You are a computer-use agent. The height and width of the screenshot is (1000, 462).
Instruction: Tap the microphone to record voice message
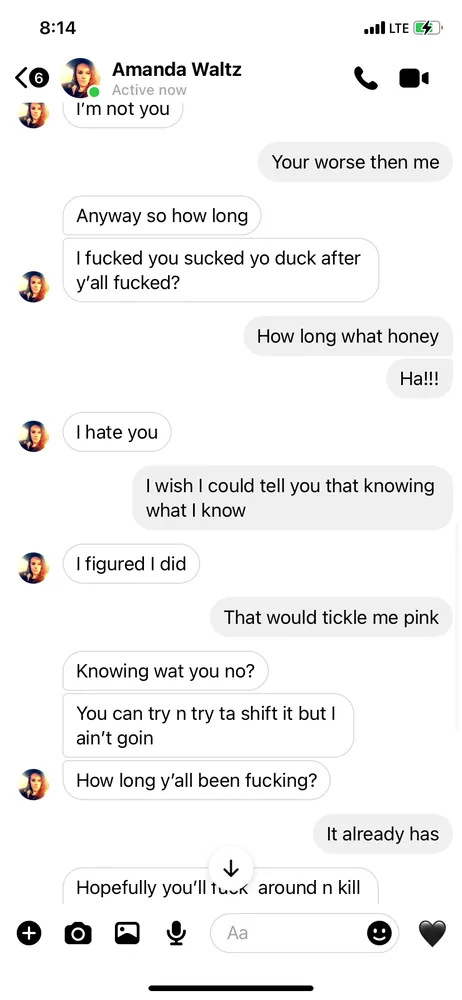176,933
